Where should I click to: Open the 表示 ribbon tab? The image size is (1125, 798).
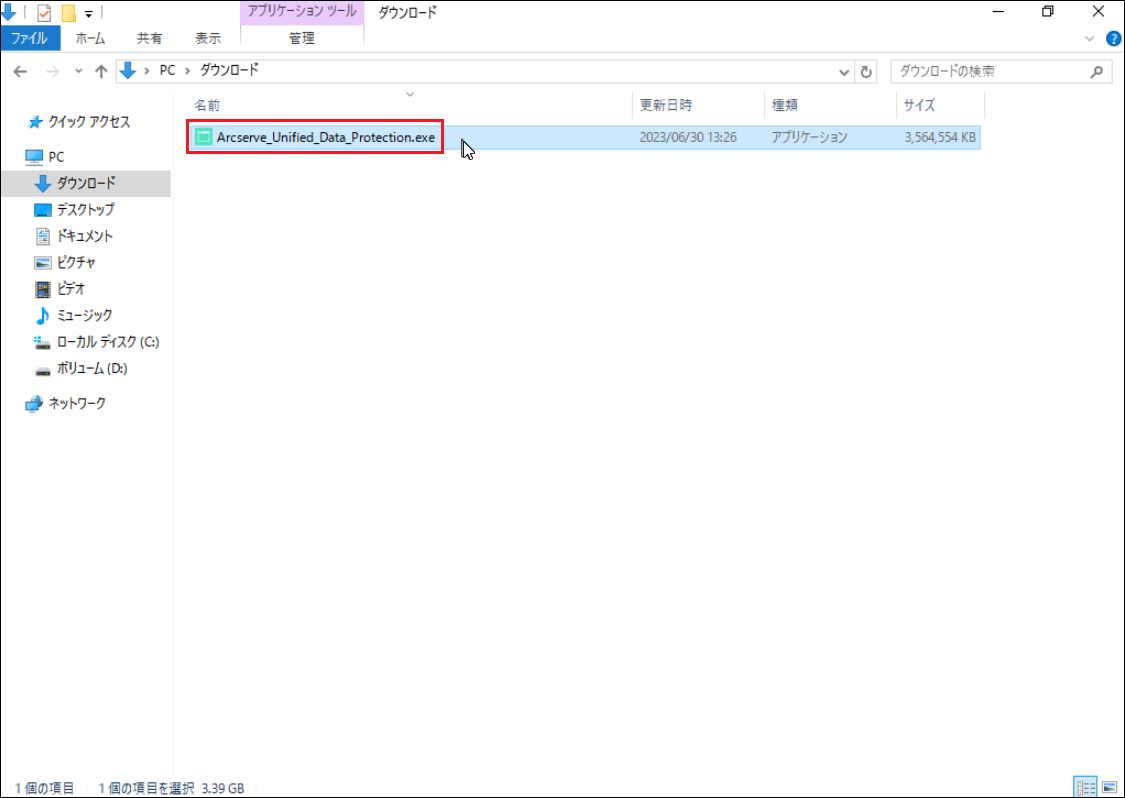pyautogui.click(x=208, y=39)
